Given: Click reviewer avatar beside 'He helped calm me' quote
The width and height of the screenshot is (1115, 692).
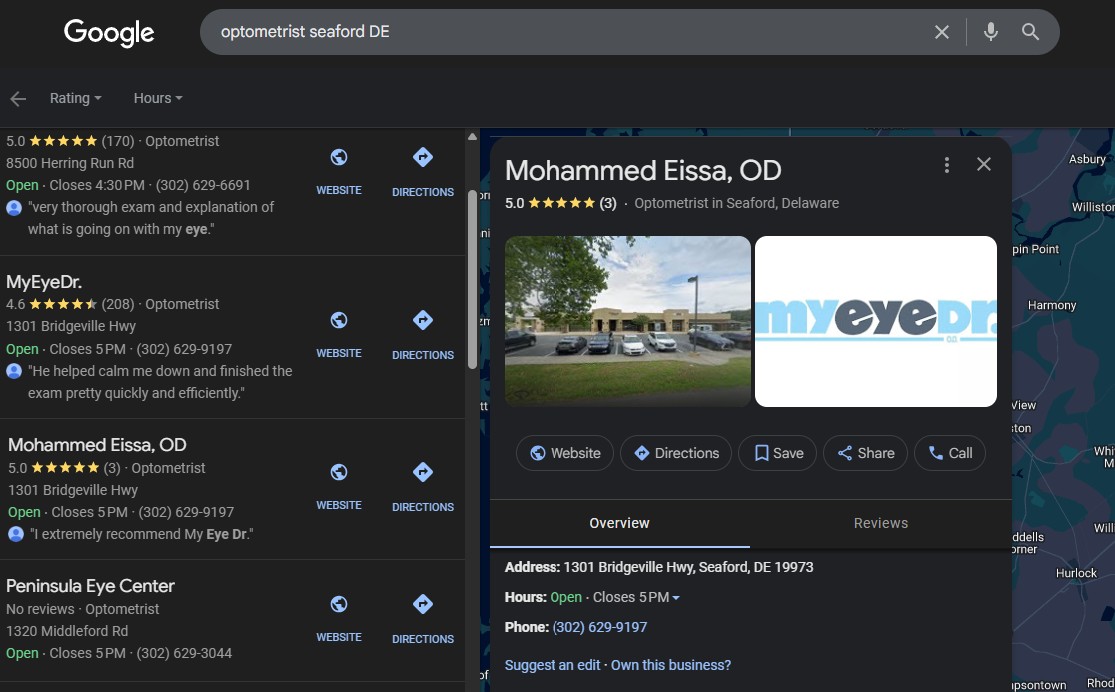Looking at the screenshot, I should [14, 371].
